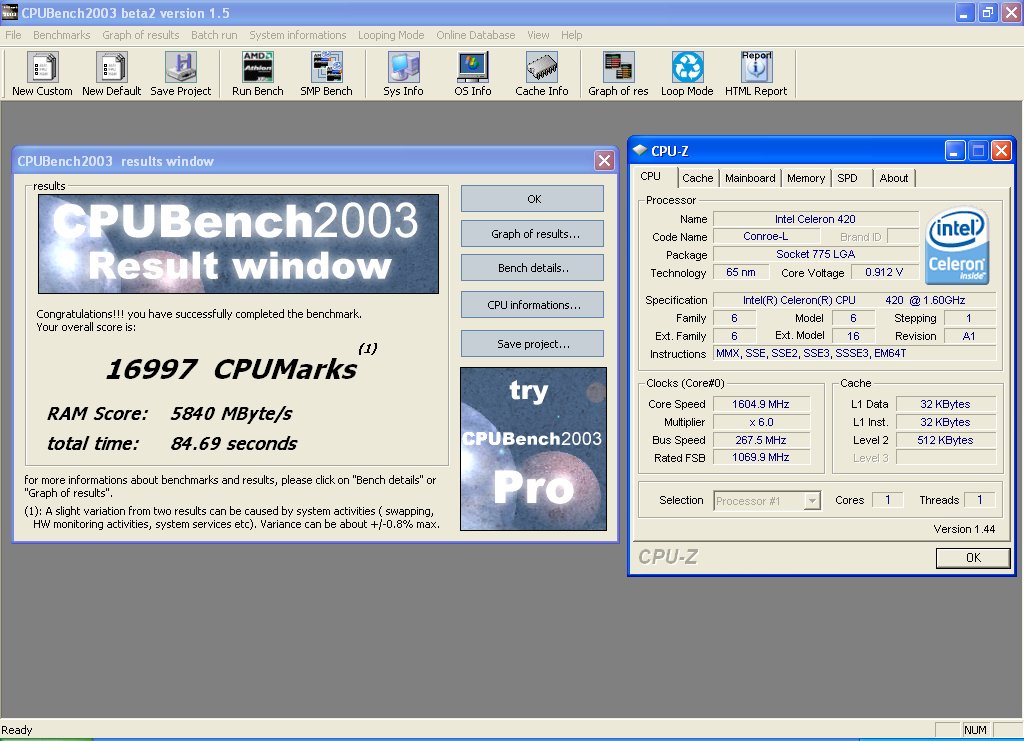The width and height of the screenshot is (1024, 741).
Task: Click the CPUBench2003 app icon in title bar
Action: 9,12
